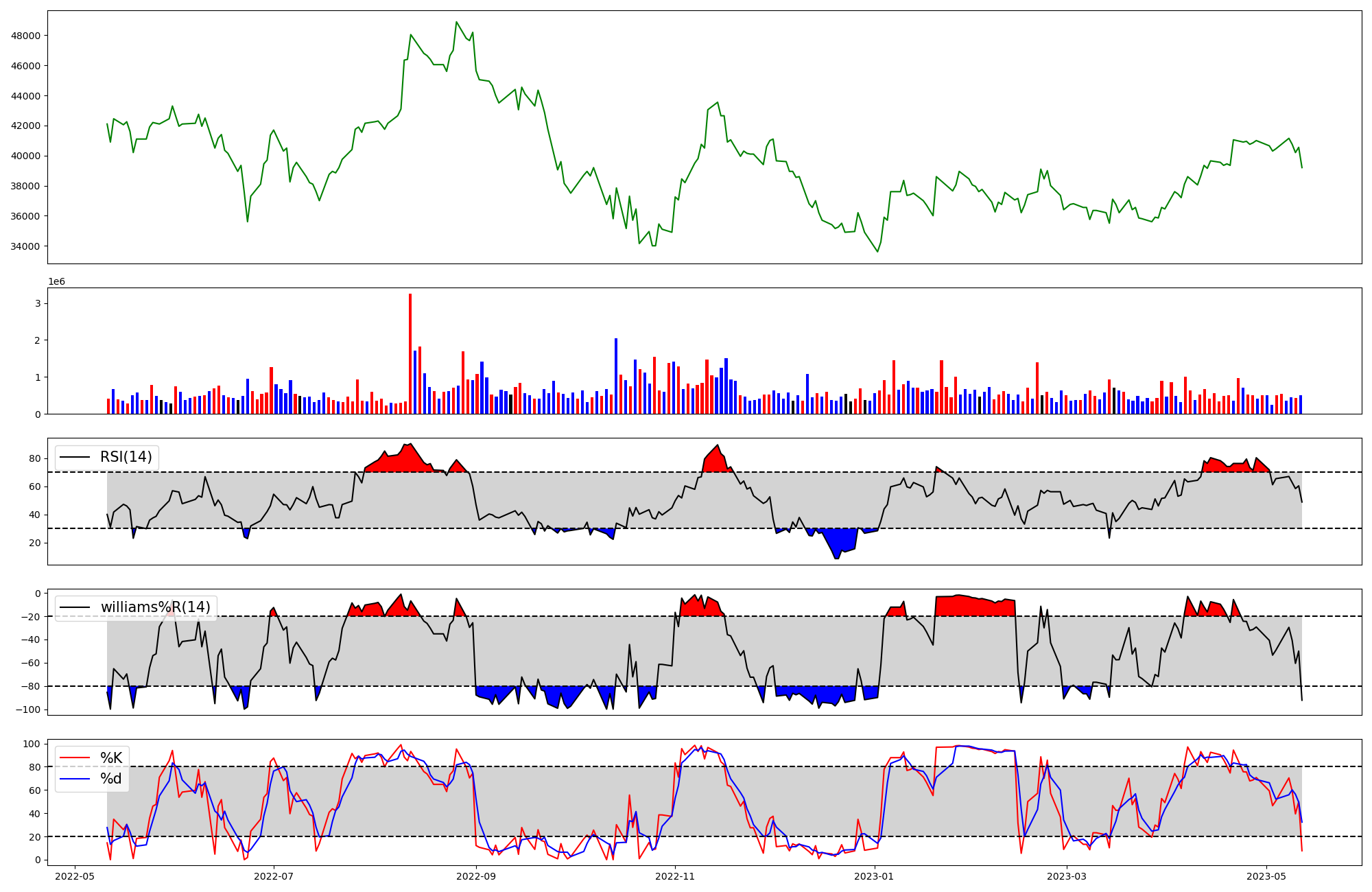Click the 2022-07 date tick label
Screen dimensions: 1372x892
pos(274,876)
